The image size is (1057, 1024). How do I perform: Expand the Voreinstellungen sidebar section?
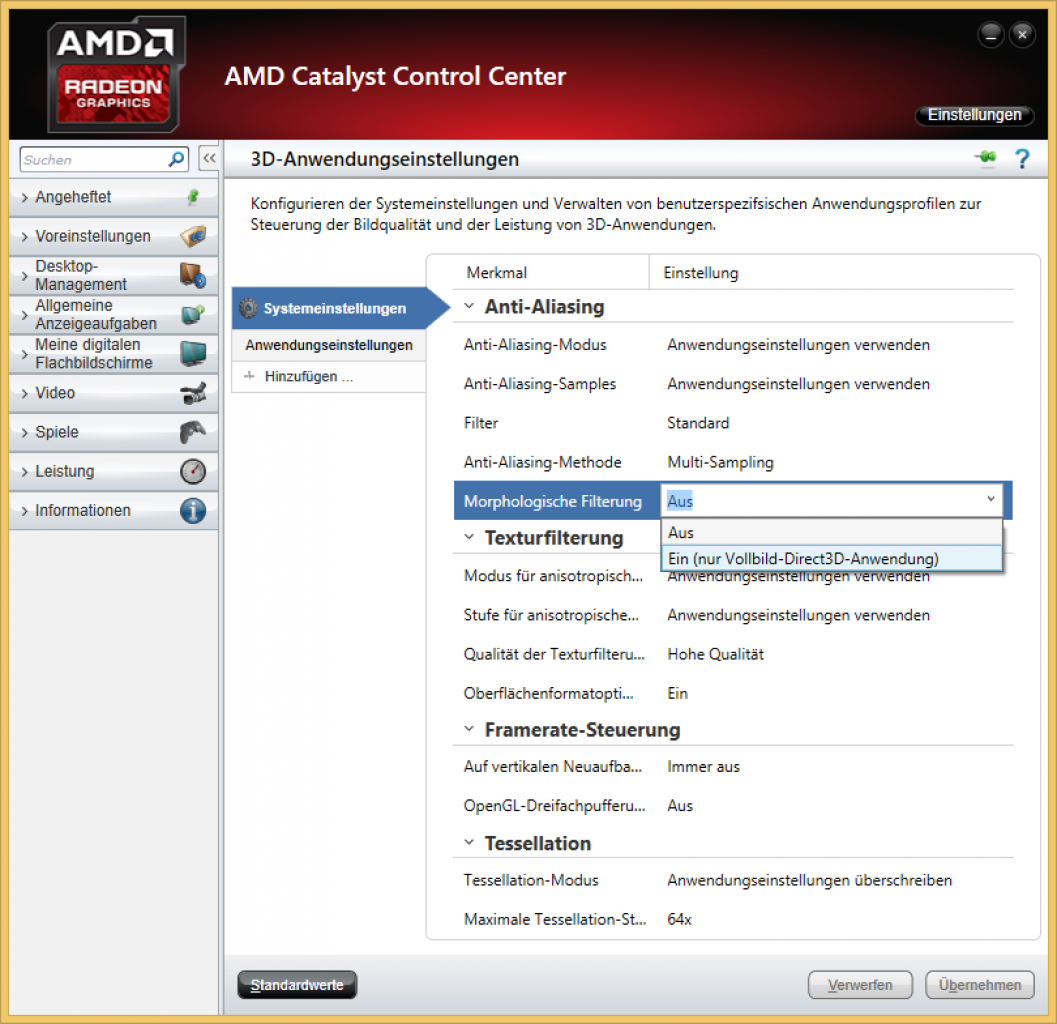pos(25,237)
